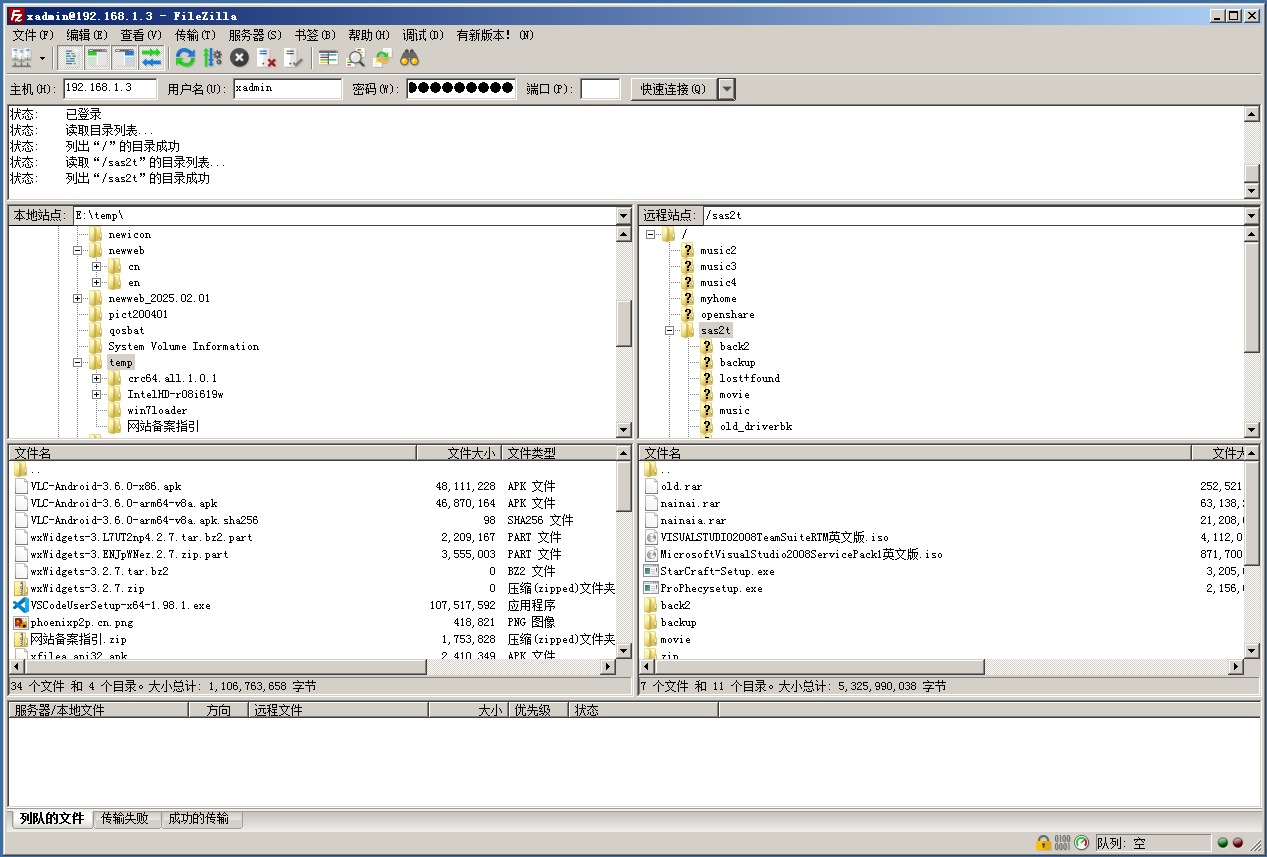Click the speed limit gauge icon
1267x857 pixels.
click(x=1081, y=843)
